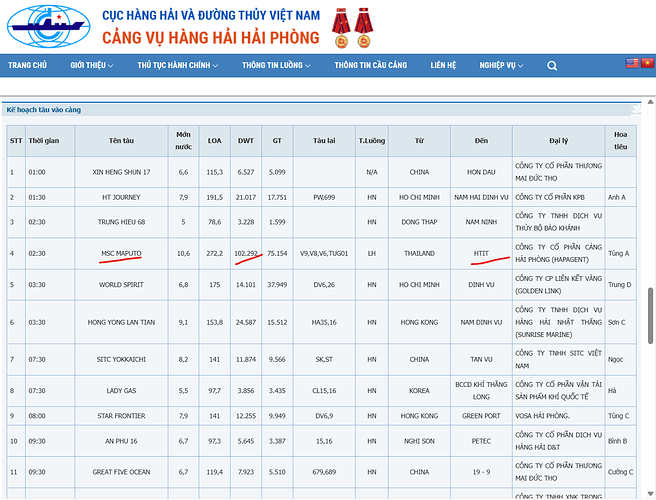Click the Cảng Vụ Hàng Hải Hải Phòng title
The height and width of the screenshot is (500, 656).
(211, 38)
